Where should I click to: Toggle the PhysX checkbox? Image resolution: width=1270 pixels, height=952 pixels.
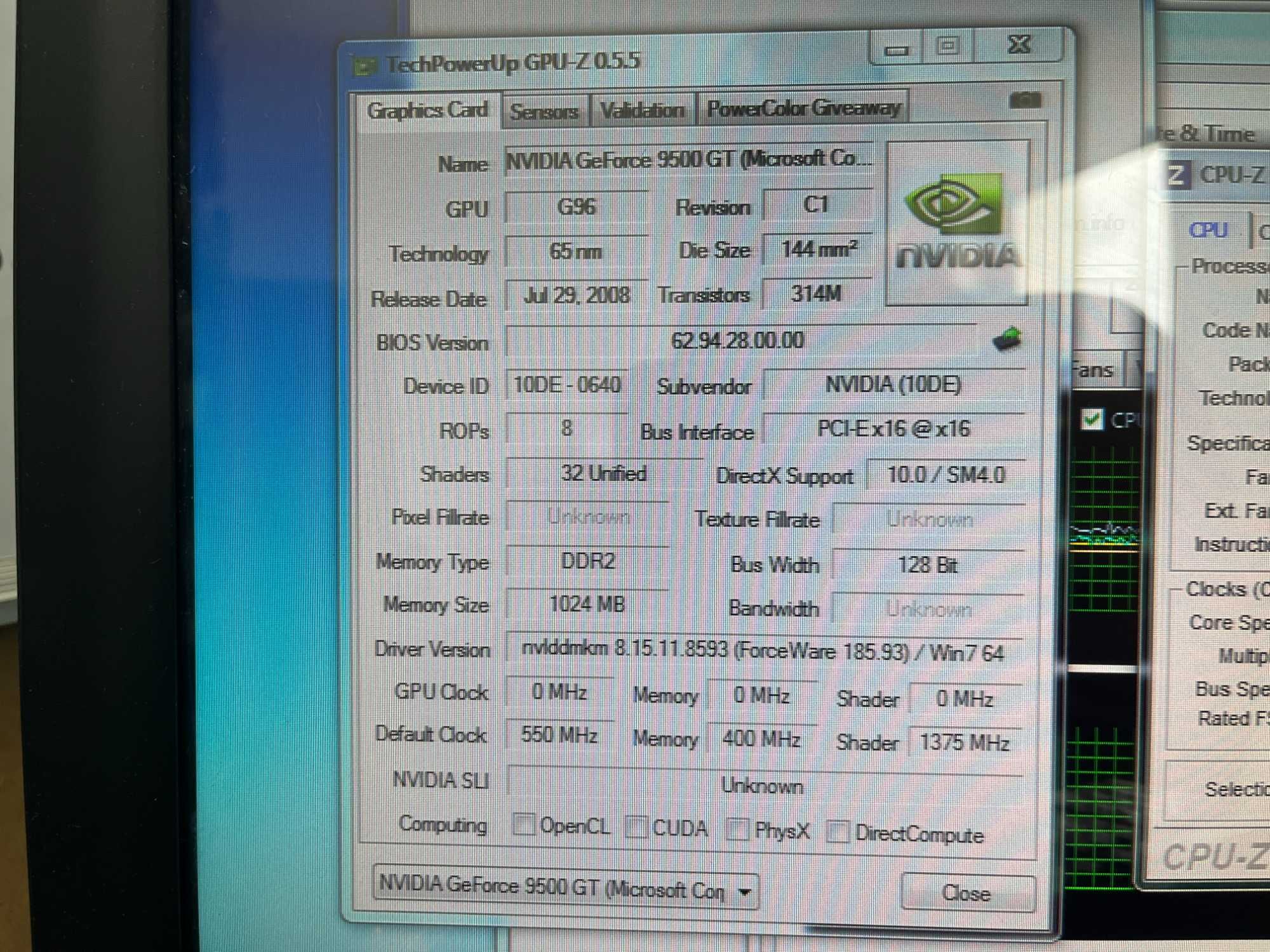click(737, 829)
